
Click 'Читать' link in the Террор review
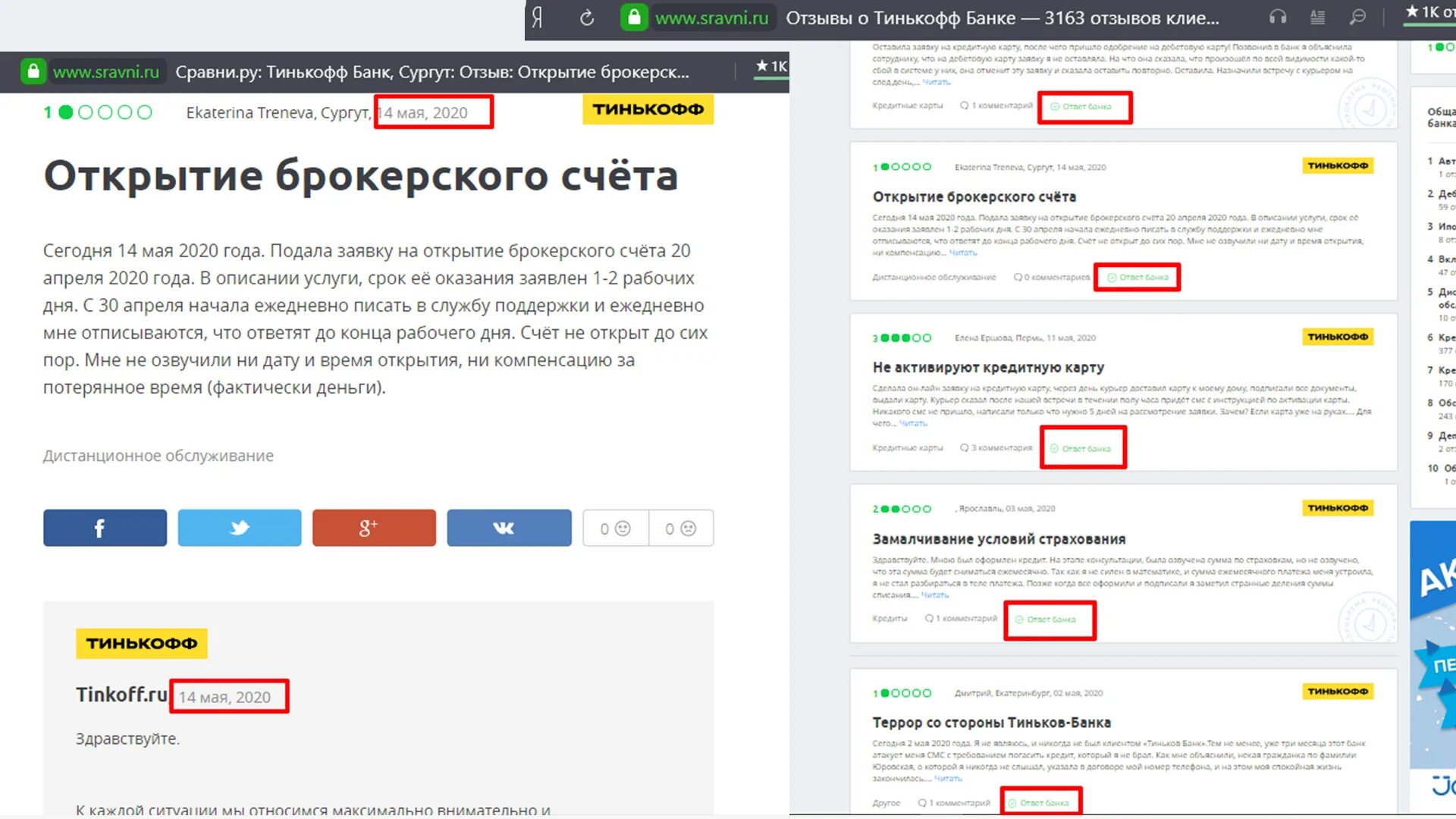tap(948, 778)
